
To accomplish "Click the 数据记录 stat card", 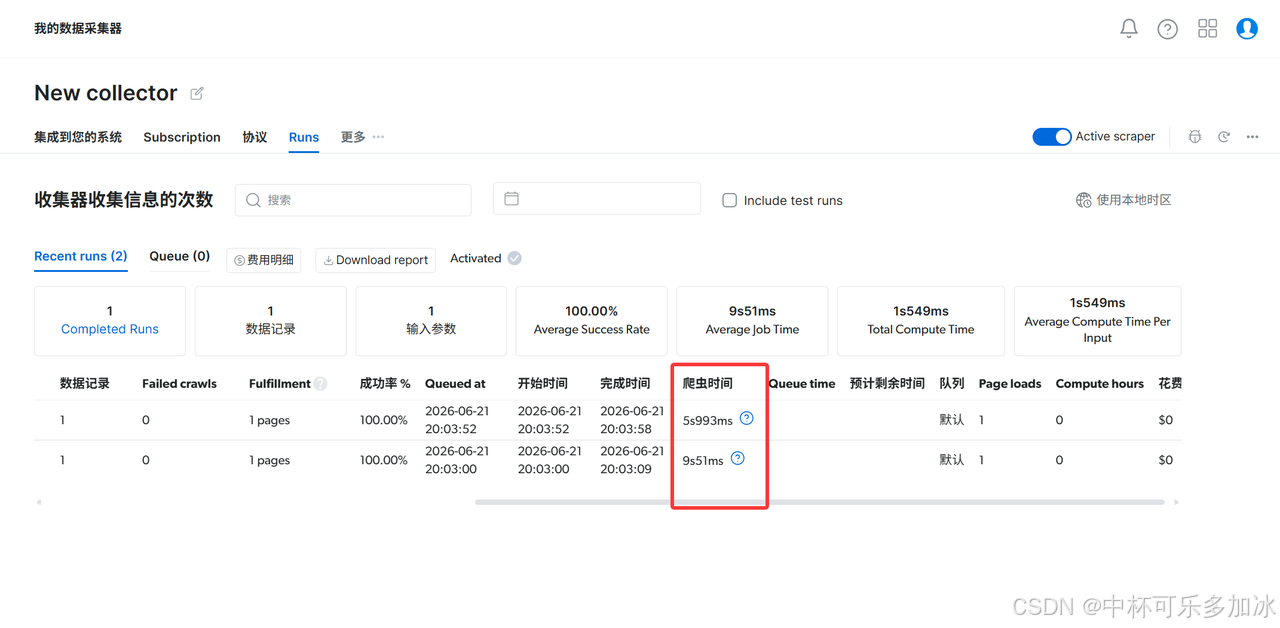I will 271,321.
